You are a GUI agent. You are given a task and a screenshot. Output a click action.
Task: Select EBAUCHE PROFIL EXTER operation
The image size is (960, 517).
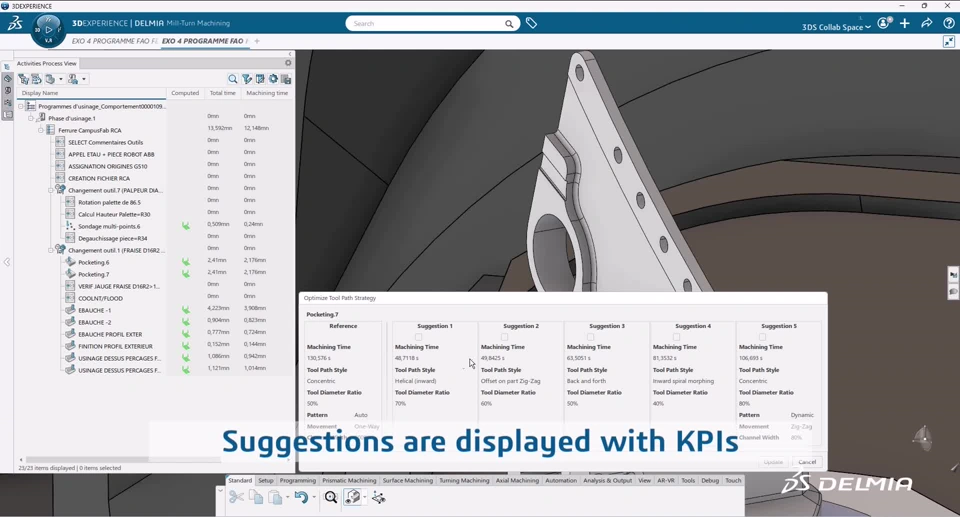point(110,334)
